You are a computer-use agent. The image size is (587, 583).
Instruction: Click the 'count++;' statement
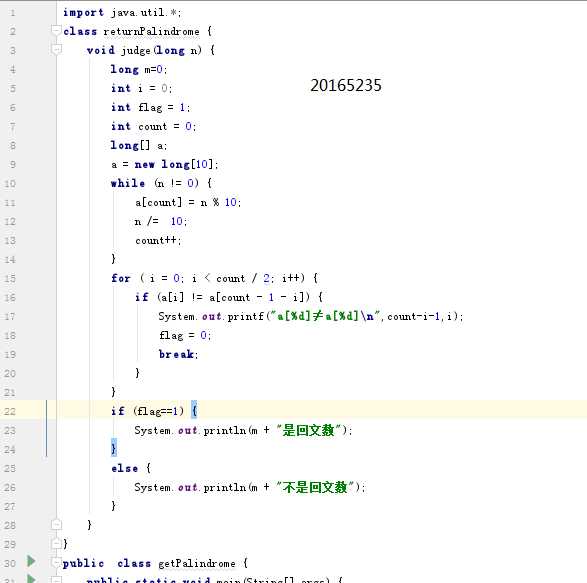click(x=158, y=240)
